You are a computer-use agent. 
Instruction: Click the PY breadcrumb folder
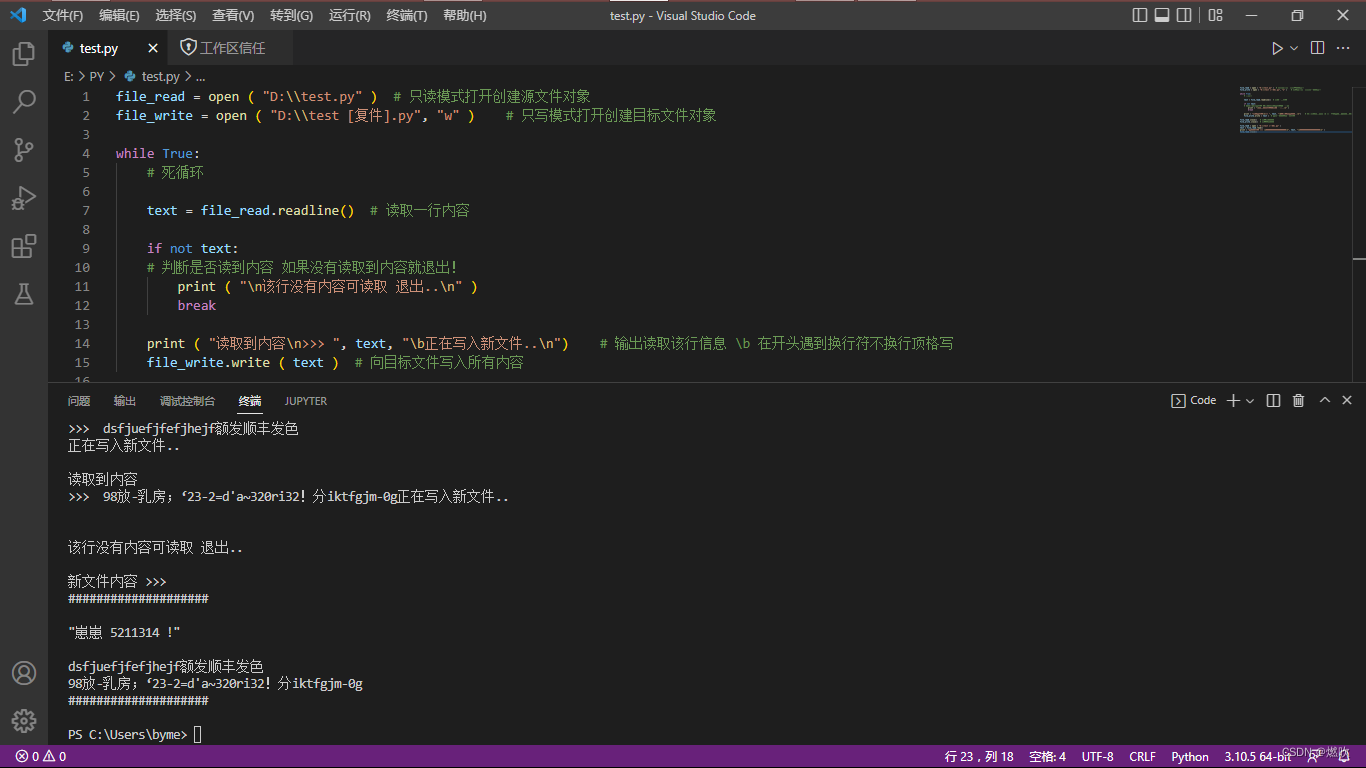click(x=97, y=76)
